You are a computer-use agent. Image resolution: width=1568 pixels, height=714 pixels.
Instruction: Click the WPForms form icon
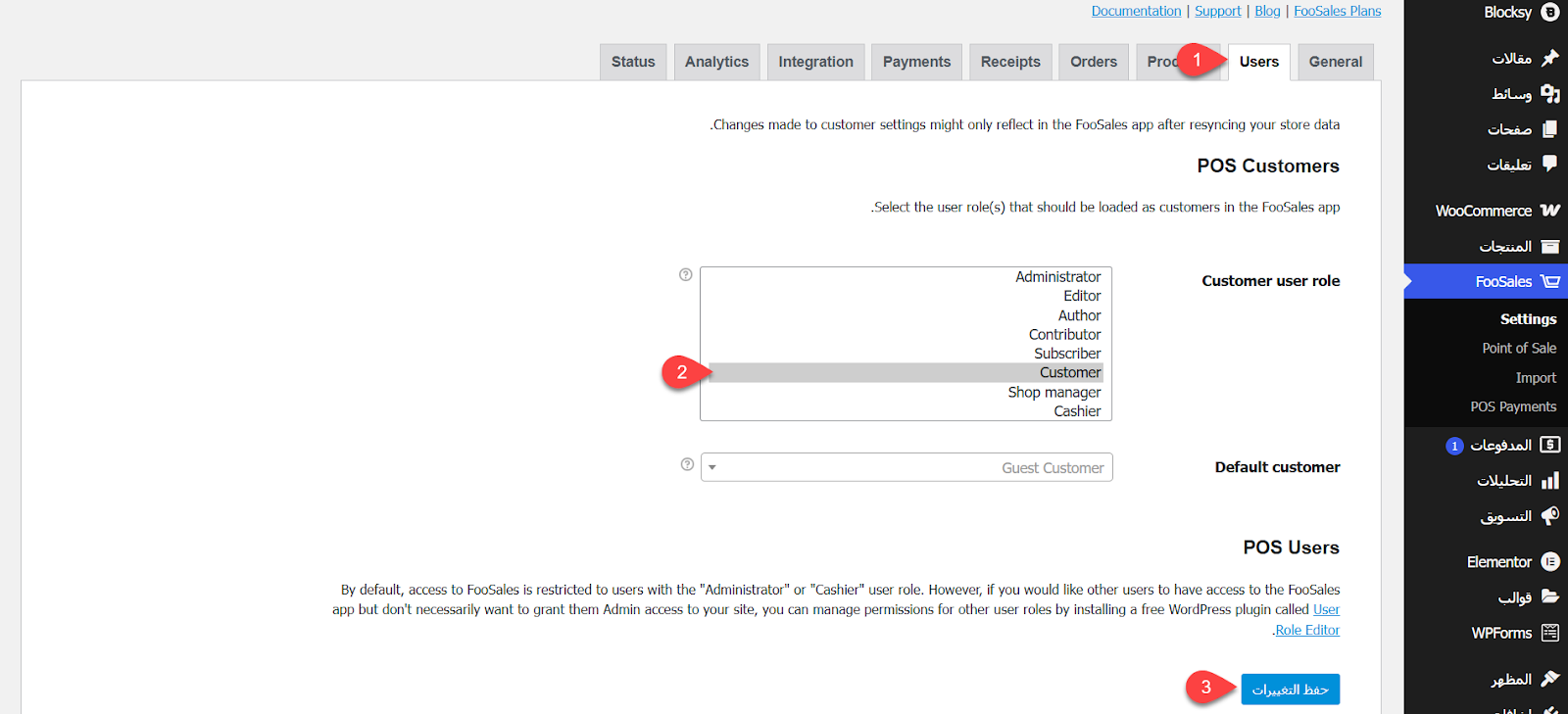[1550, 633]
